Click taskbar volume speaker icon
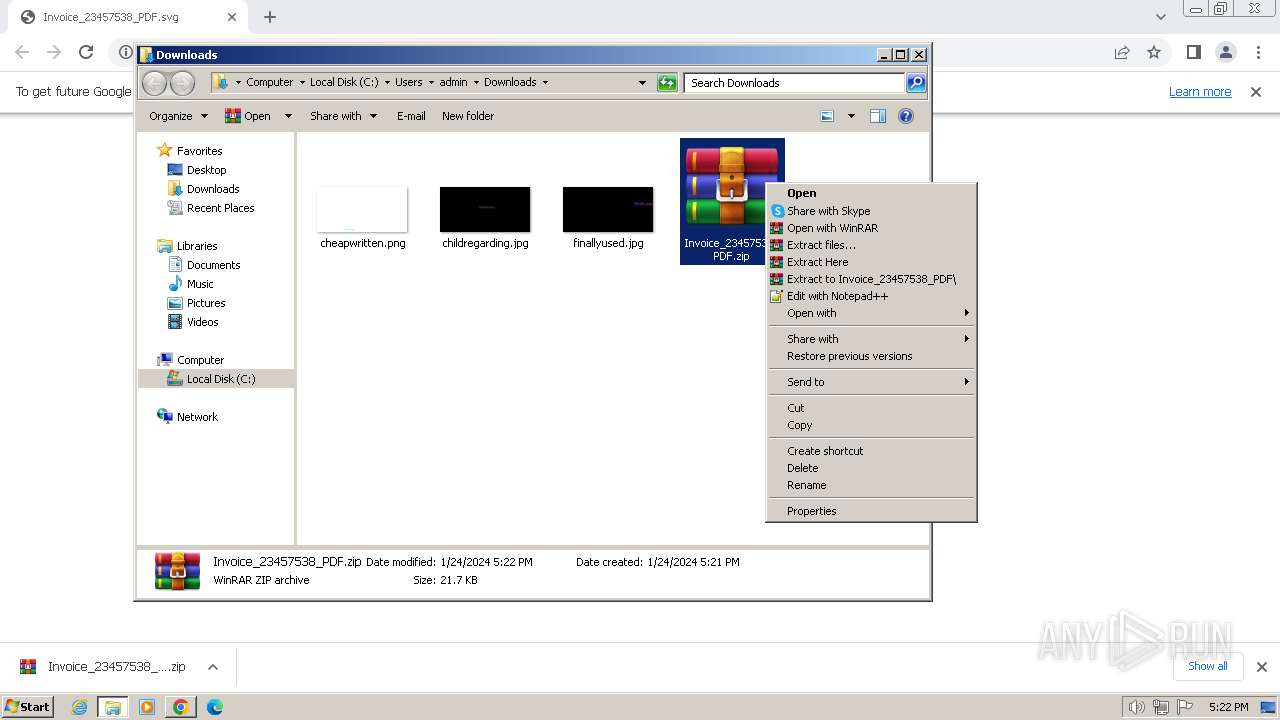Screen dimensions: 1280x720 pyautogui.click(x=1136, y=707)
